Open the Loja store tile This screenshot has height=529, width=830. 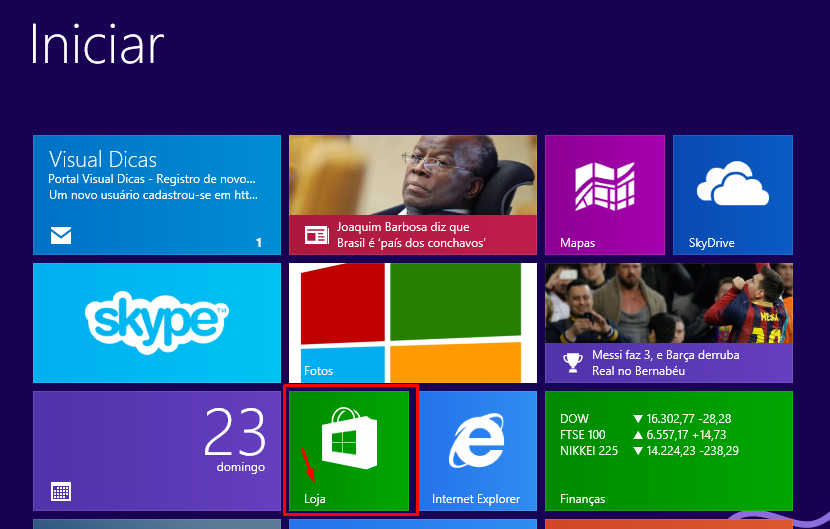pos(349,451)
